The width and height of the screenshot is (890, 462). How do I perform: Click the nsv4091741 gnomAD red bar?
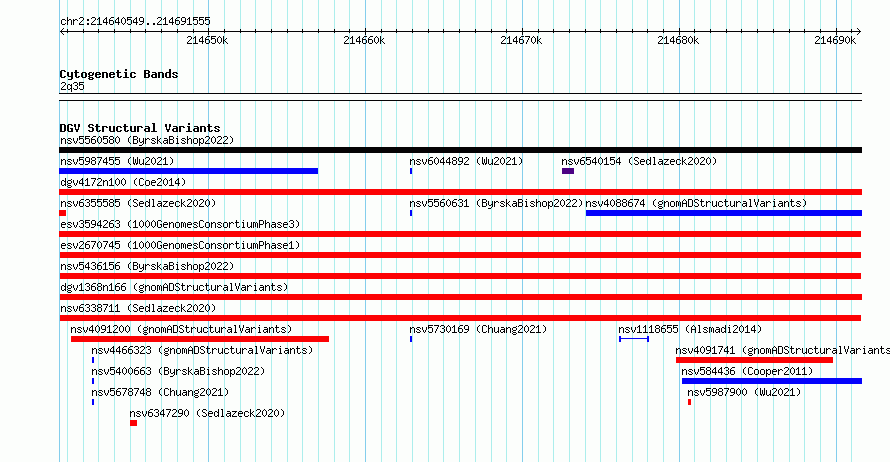coord(754,360)
